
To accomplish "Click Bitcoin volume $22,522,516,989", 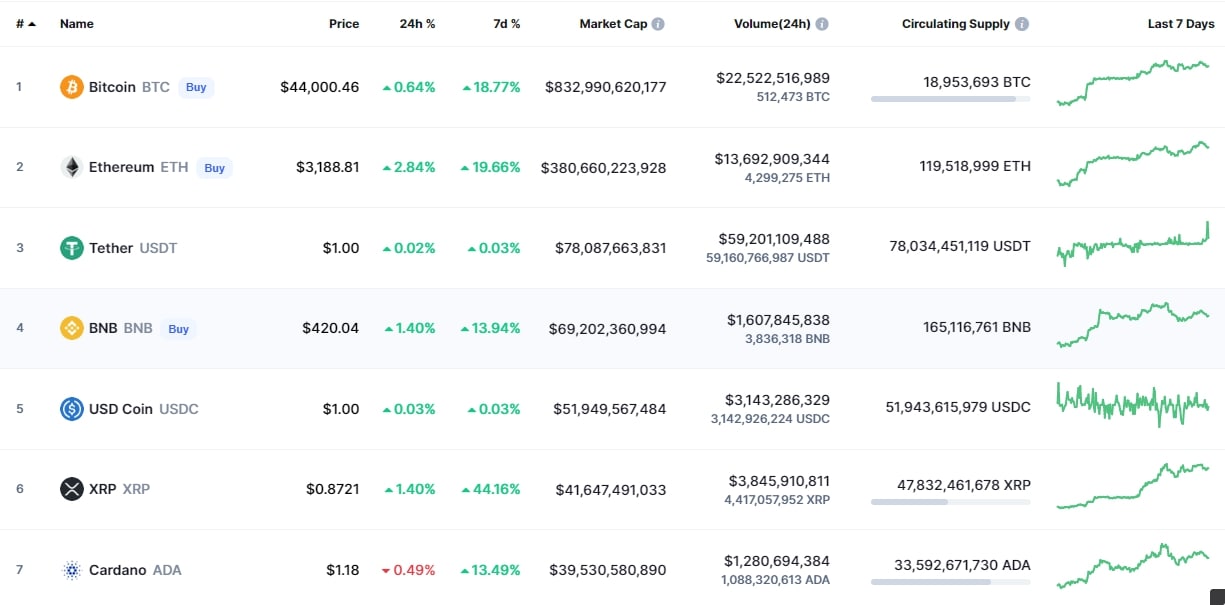I will coord(773,77).
